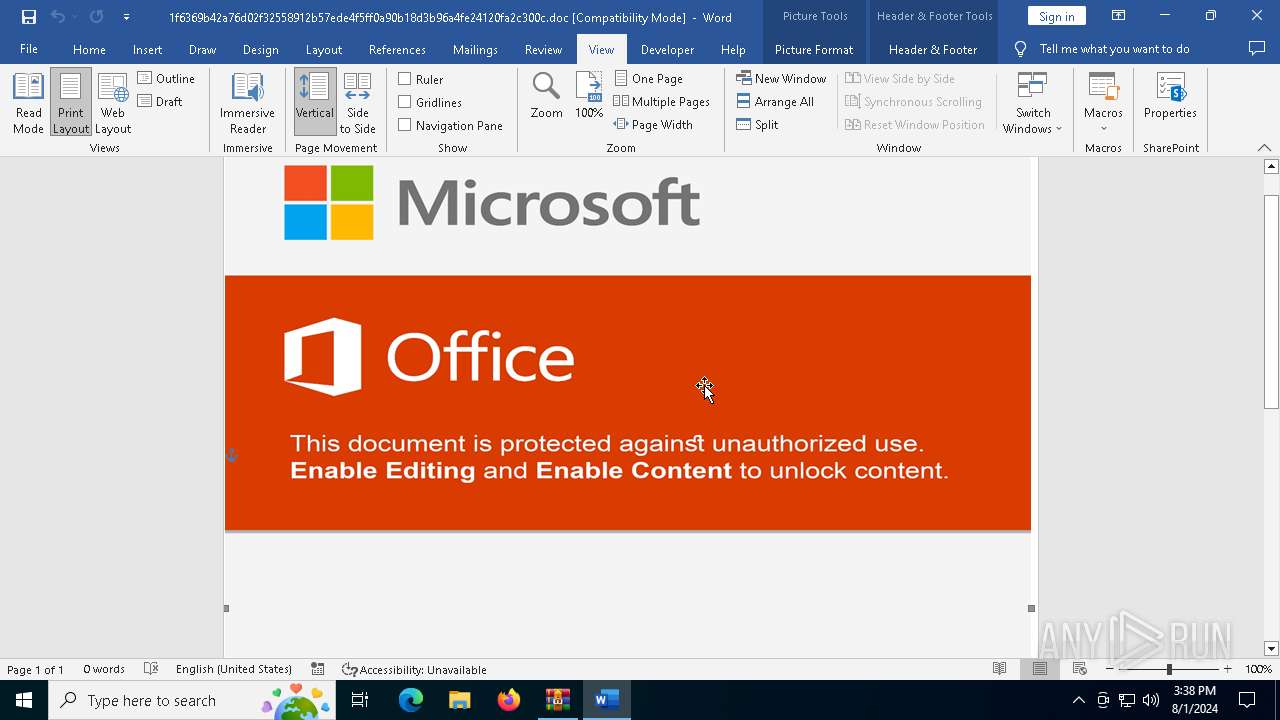Open the Picture Format tab

tap(814, 49)
